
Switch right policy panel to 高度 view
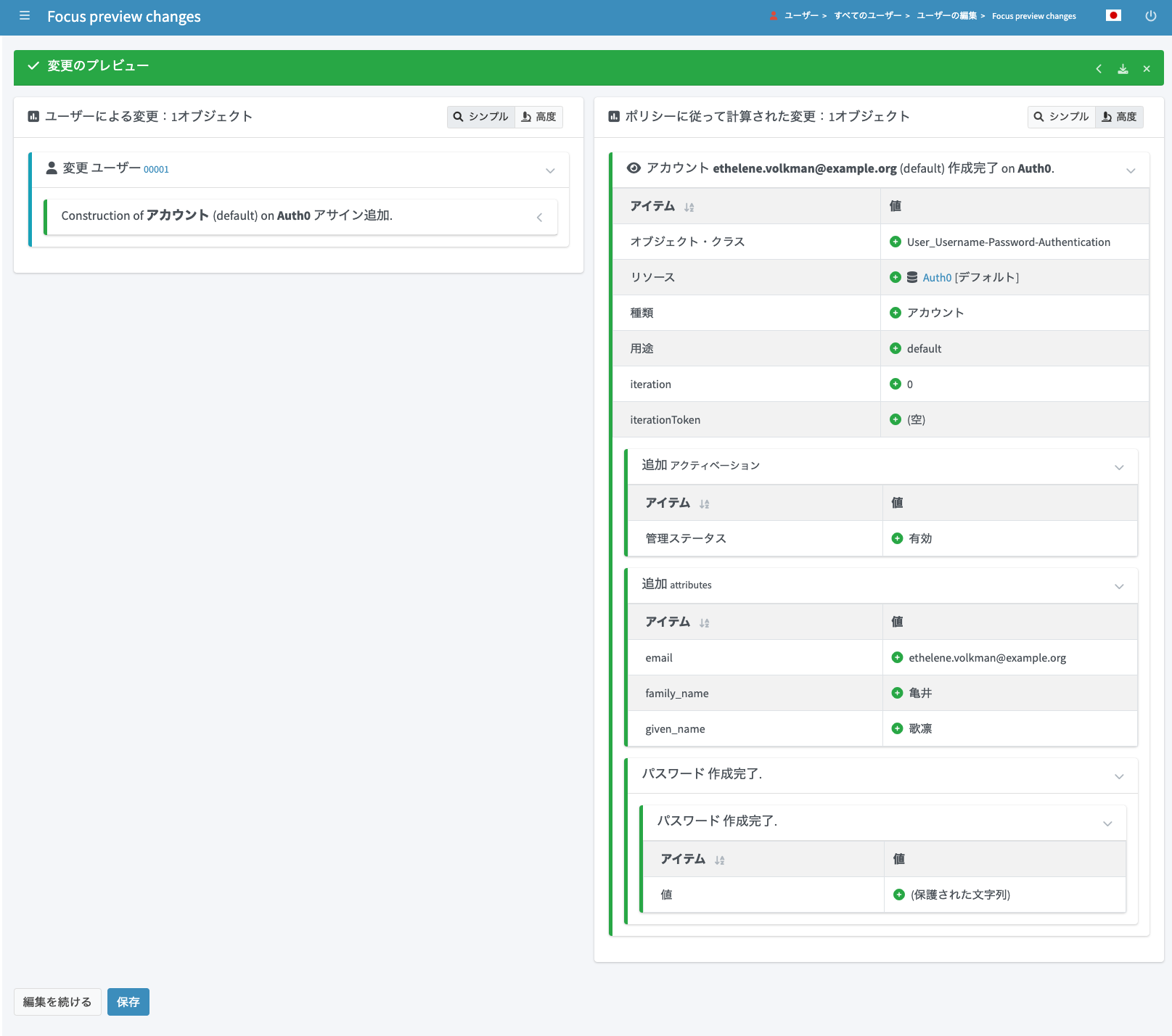click(x=1119, y=117)
